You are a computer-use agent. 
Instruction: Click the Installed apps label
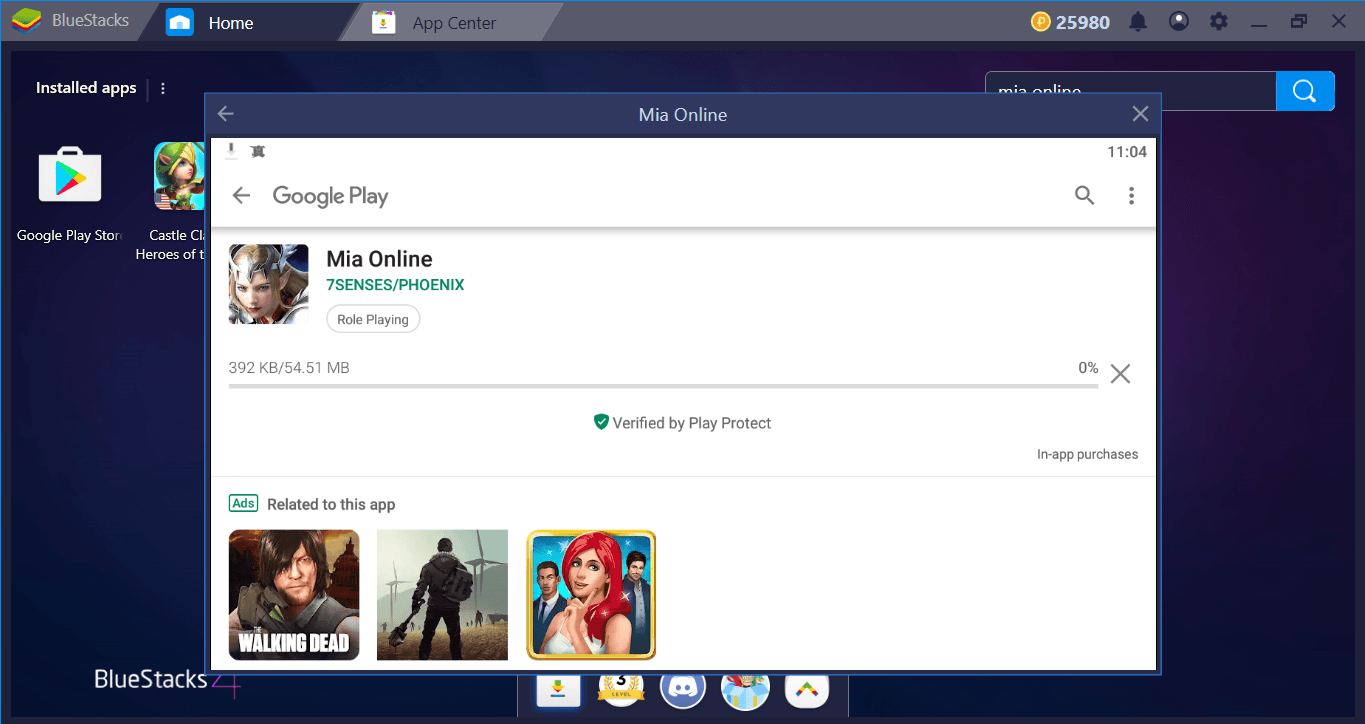pos(86,88)
